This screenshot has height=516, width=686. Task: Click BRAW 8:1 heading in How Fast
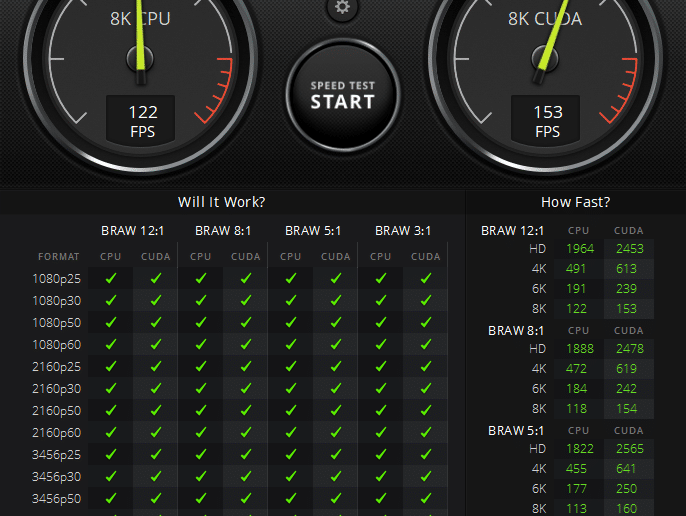516,331
